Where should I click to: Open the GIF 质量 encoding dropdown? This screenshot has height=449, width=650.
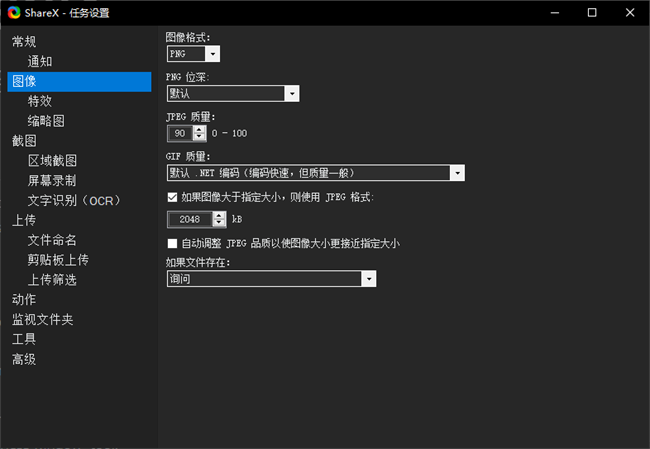(x=315, y=173)
